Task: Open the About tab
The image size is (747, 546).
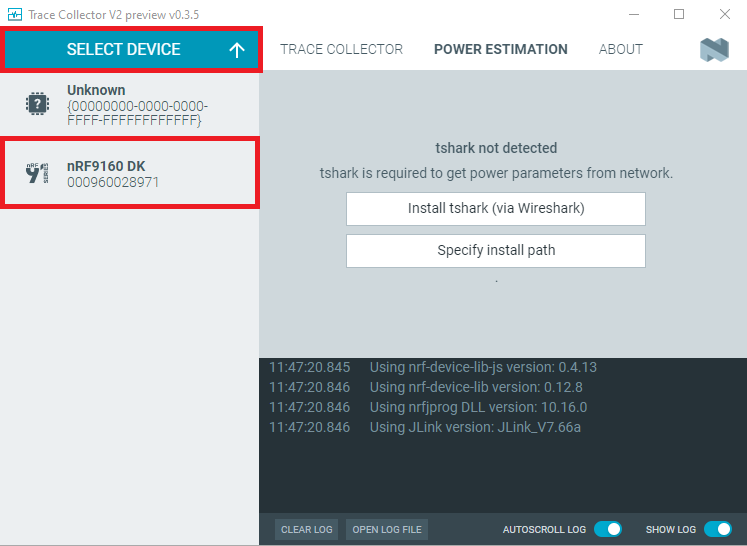Action: [x=620, y=49]
